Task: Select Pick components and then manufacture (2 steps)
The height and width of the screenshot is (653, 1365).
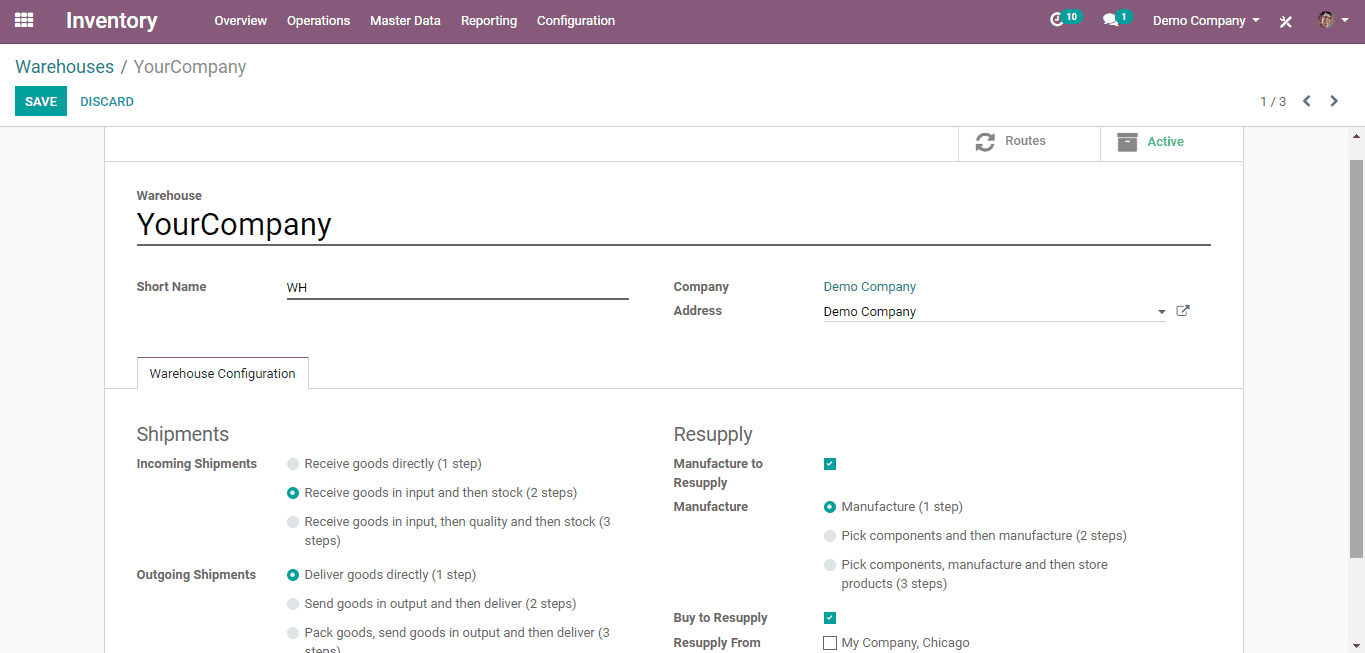Action: (x=830, y=536)
